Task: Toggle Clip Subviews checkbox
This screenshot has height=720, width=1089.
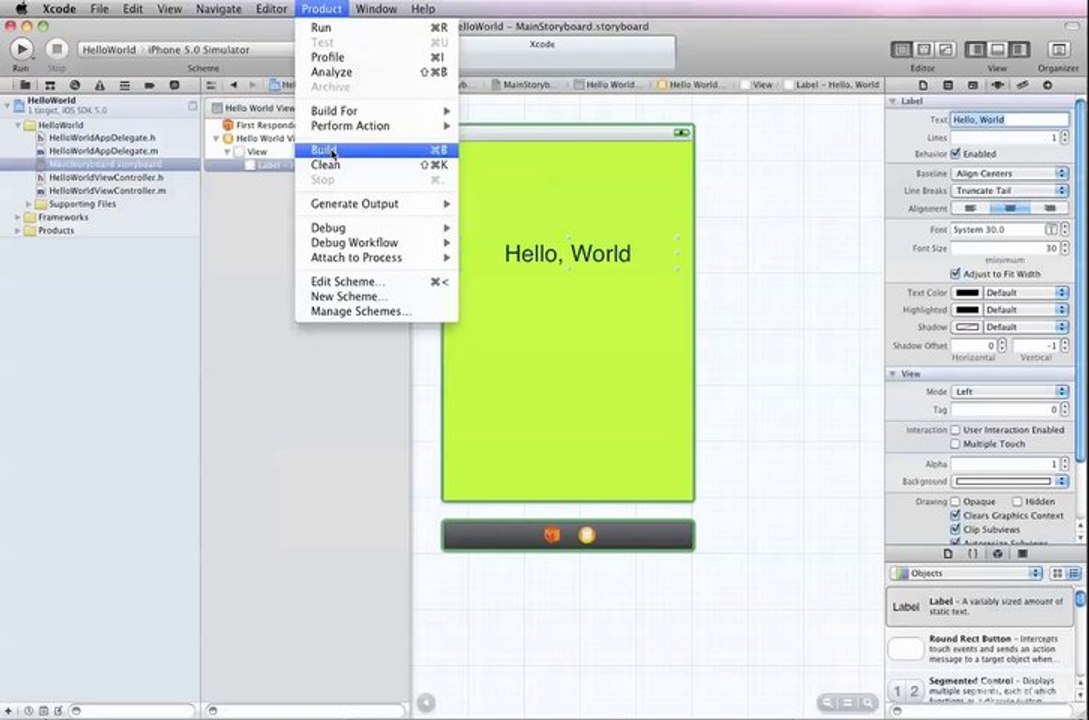Action: coord(955,529)
